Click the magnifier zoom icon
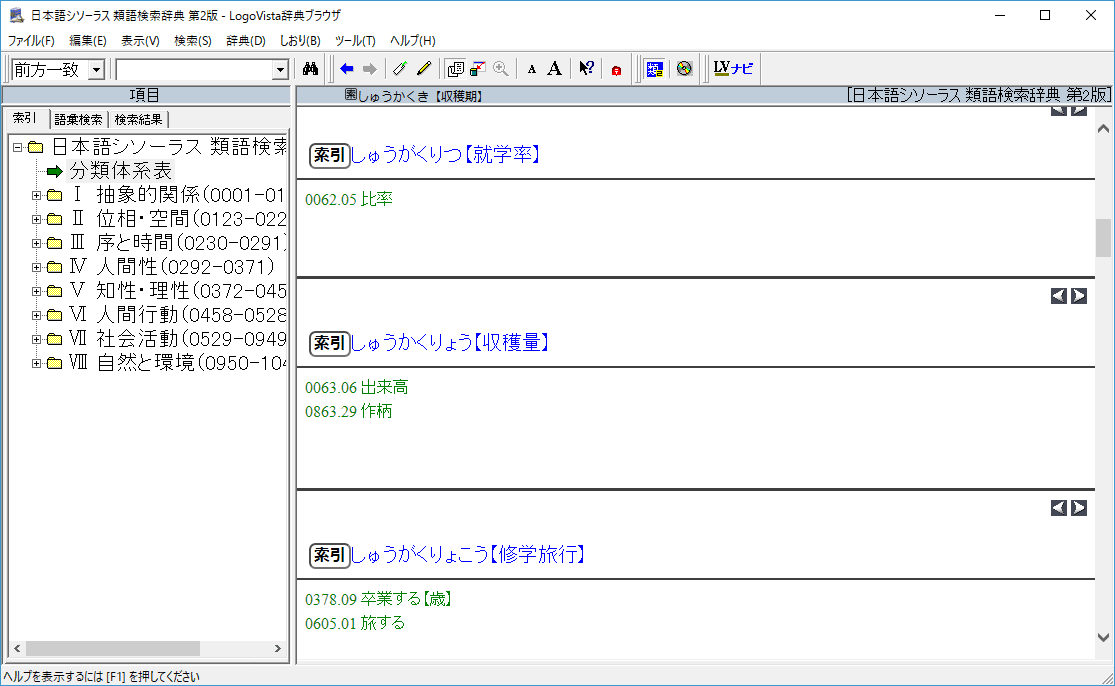Screen dimensions: 1115x686 click(x=501, y=69)
